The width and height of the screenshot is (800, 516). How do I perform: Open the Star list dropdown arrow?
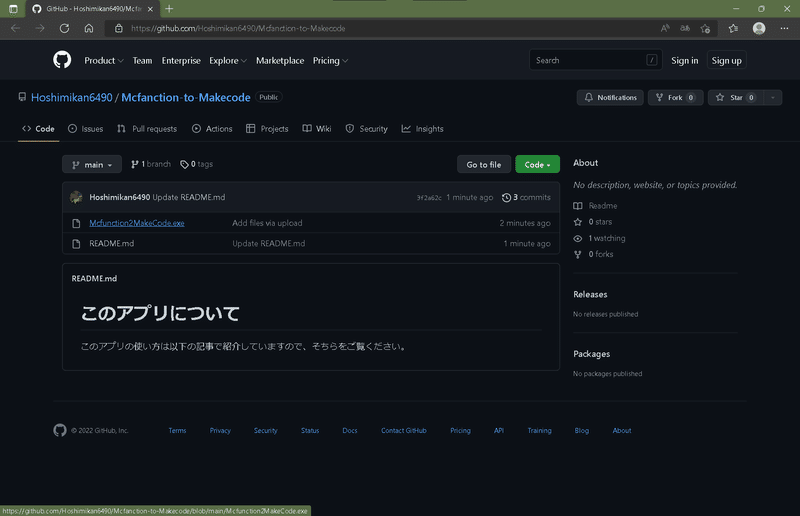click(772, 97)
